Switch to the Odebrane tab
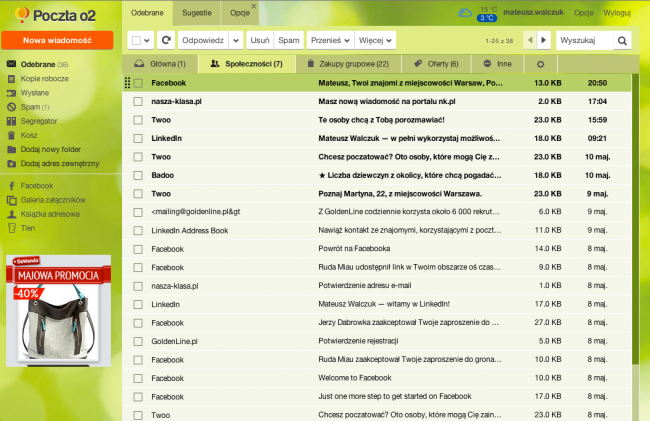 pyautogui.click(x=147, y=13)
